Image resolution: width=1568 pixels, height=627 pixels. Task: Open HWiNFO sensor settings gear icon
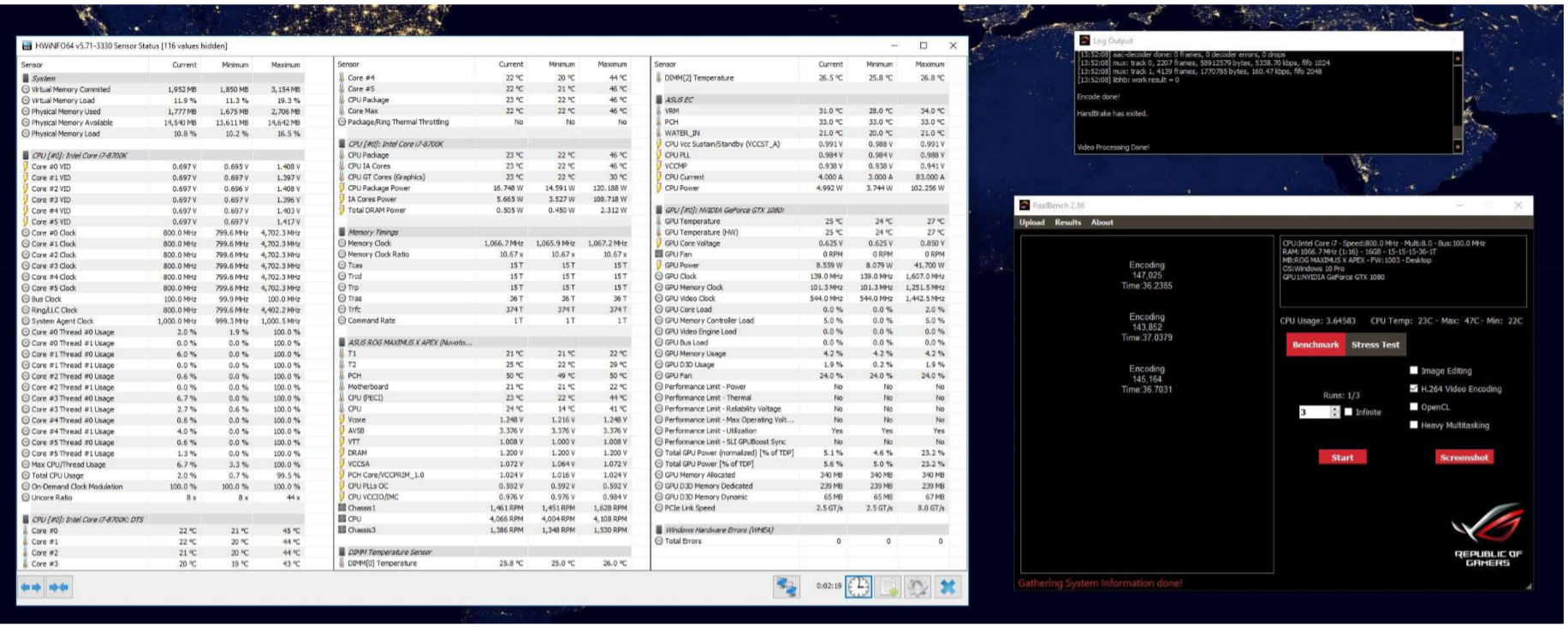coord(918,587)
